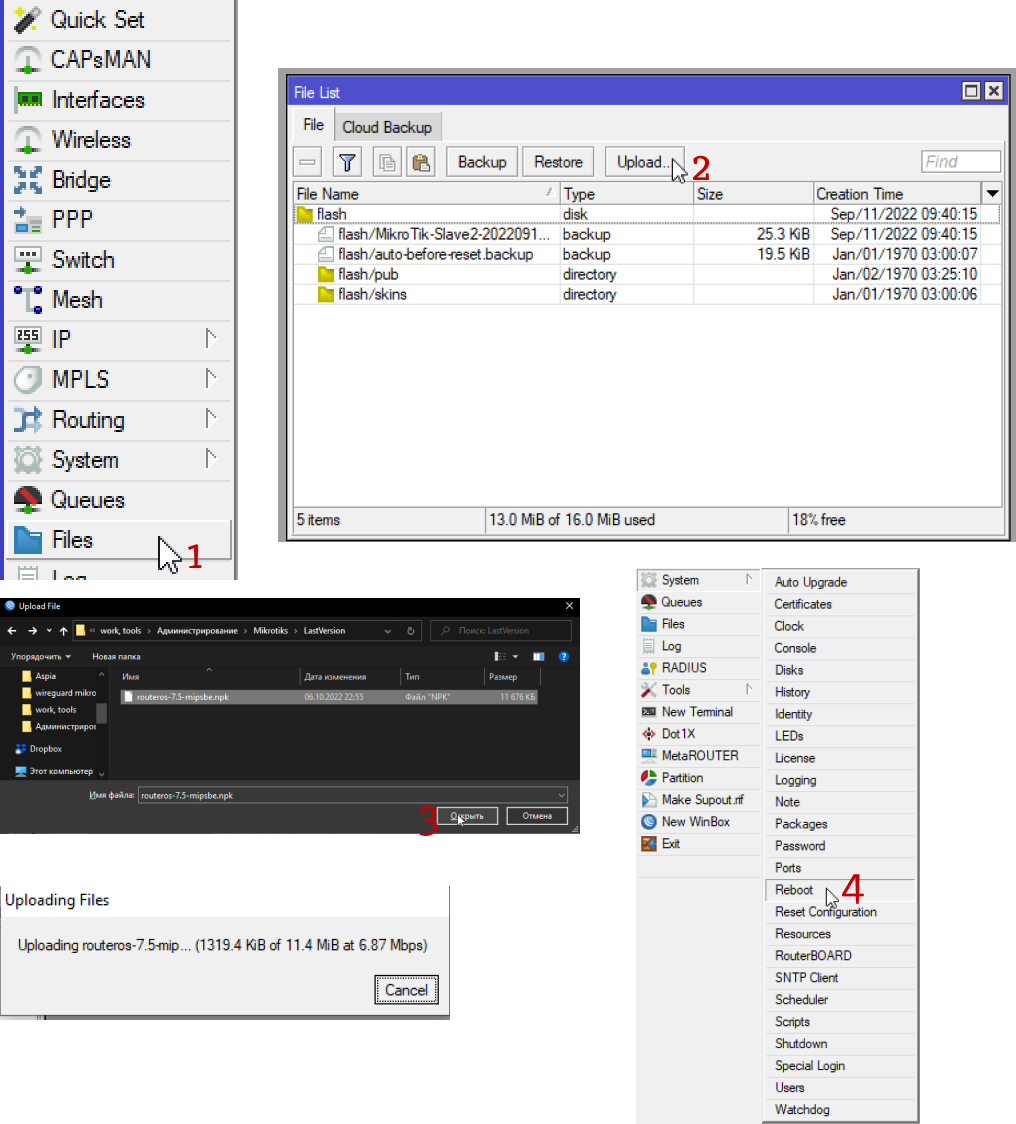Open the Mesh menu item
Viewport: 1016px width, 1124px height.
pos(119,300)
